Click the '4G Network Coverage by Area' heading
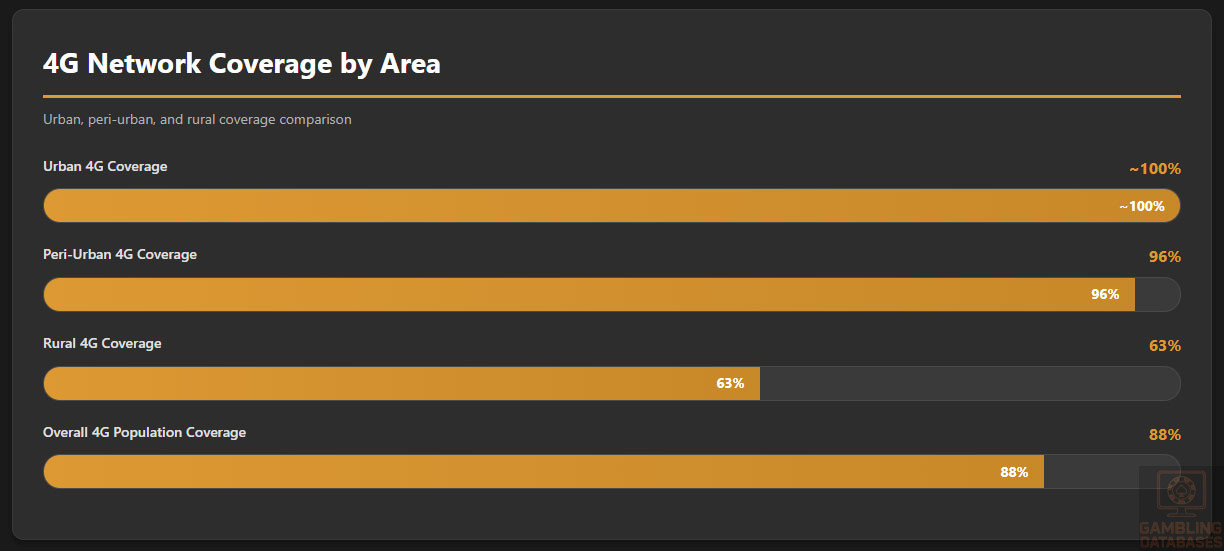This screenshot has width=1224, height=551. click(x=242, y=64)
